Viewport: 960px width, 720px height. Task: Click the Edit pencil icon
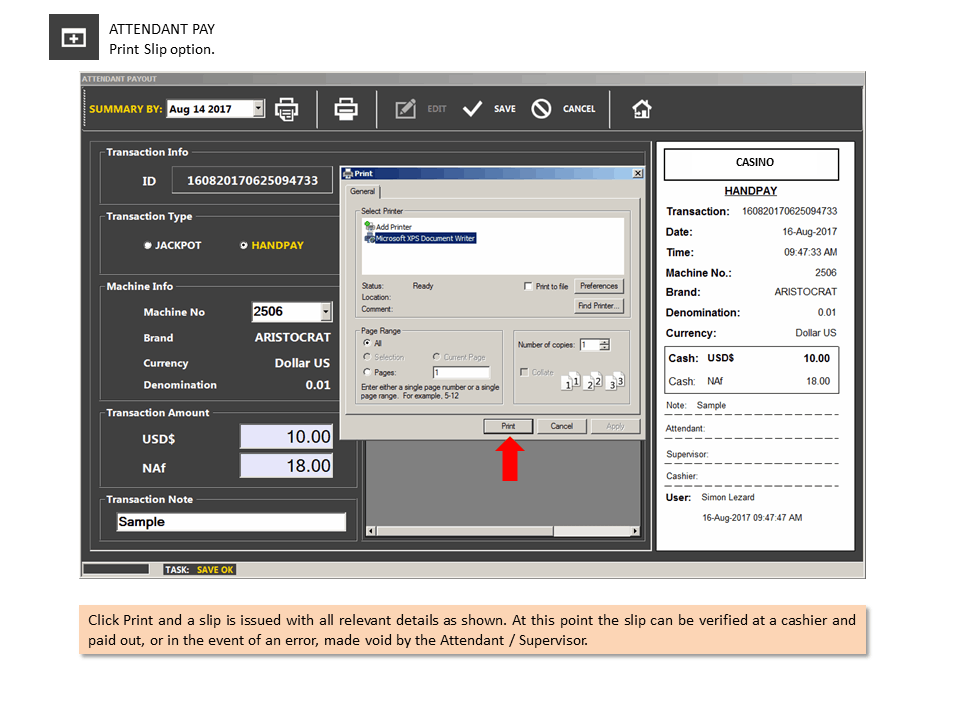[405, 109]
